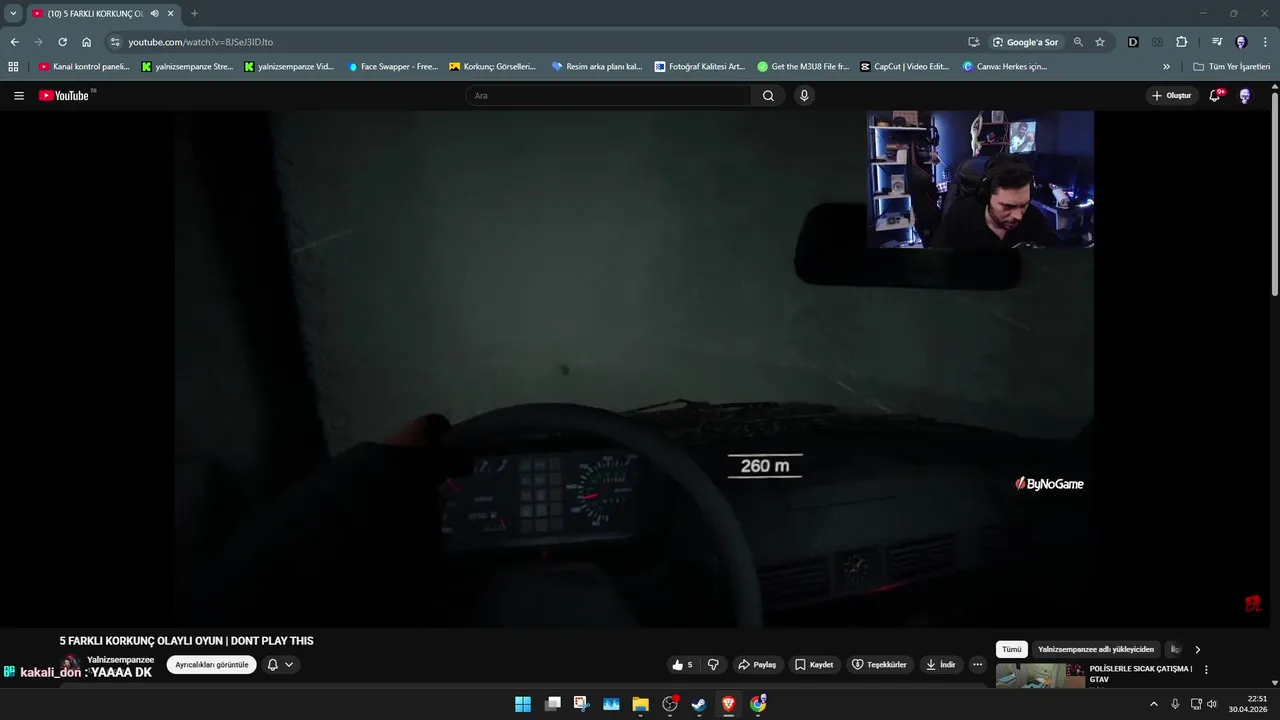Click the Teşekkürler thanks button
The image size is (1280, 720).
coord(879,665)
